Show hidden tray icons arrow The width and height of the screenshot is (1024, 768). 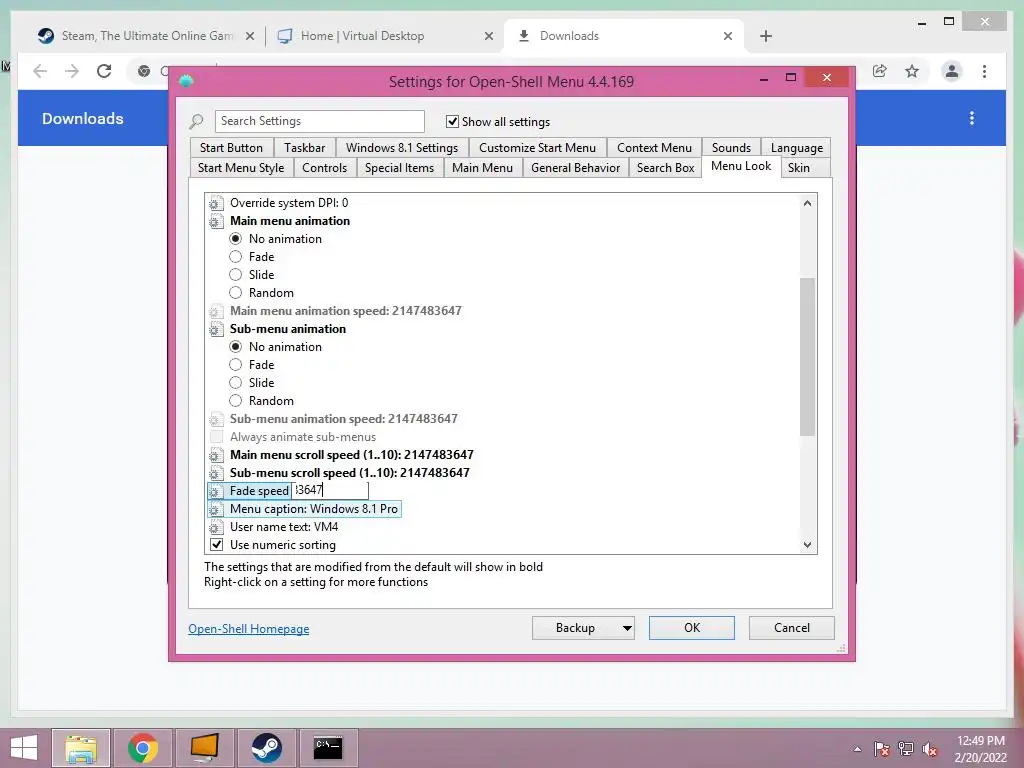click(857, 749)
